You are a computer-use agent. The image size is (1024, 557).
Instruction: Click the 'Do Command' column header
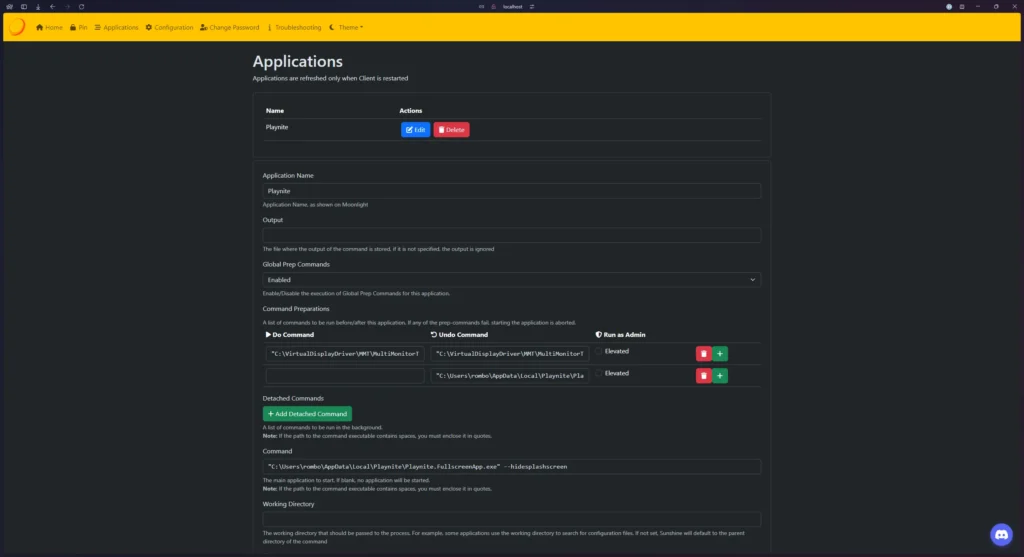pyautogui.click(x=289, y=334)
